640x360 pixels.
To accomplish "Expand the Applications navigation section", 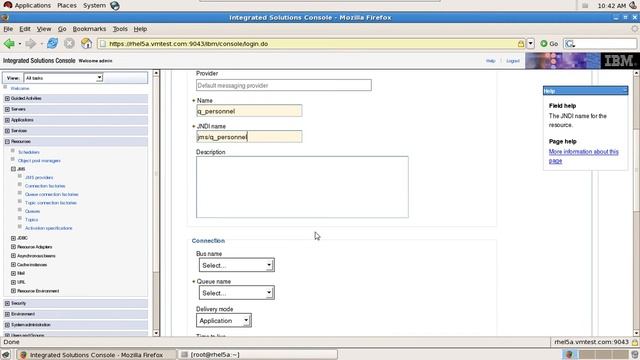I will [x=7, y=120].
